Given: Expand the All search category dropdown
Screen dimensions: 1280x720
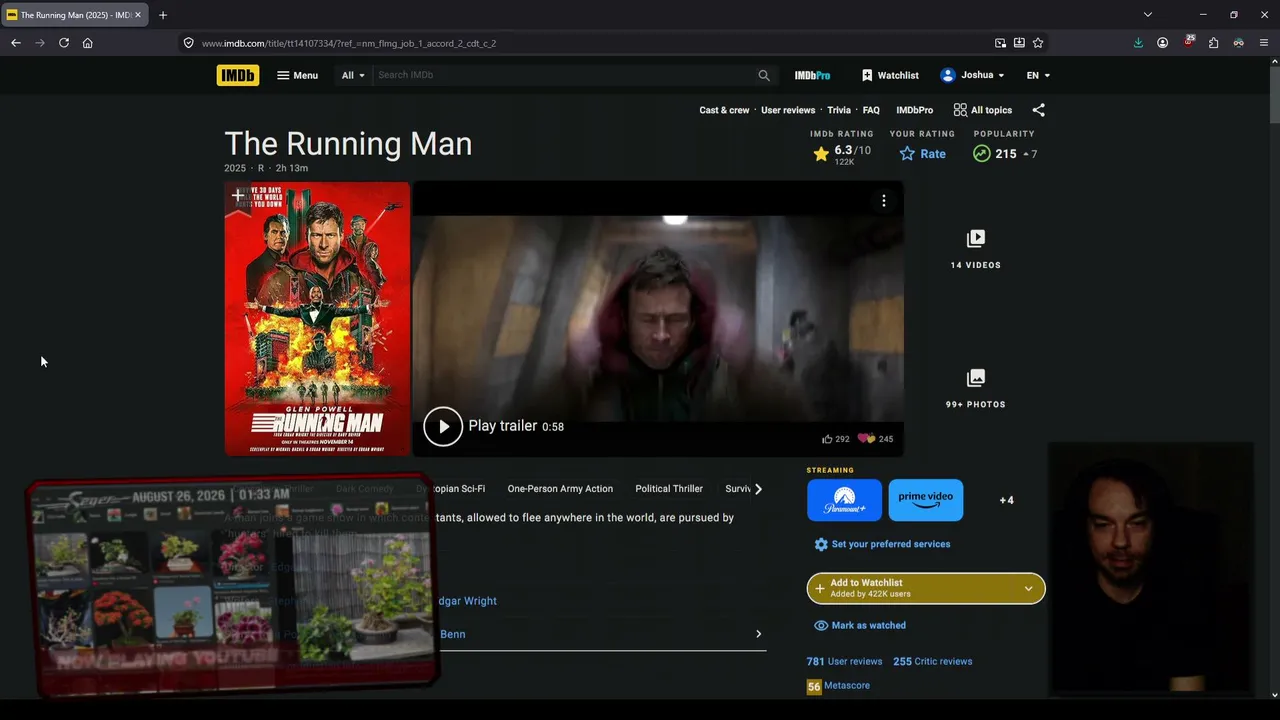Looking at the screenshot, I should coord(353,75).
